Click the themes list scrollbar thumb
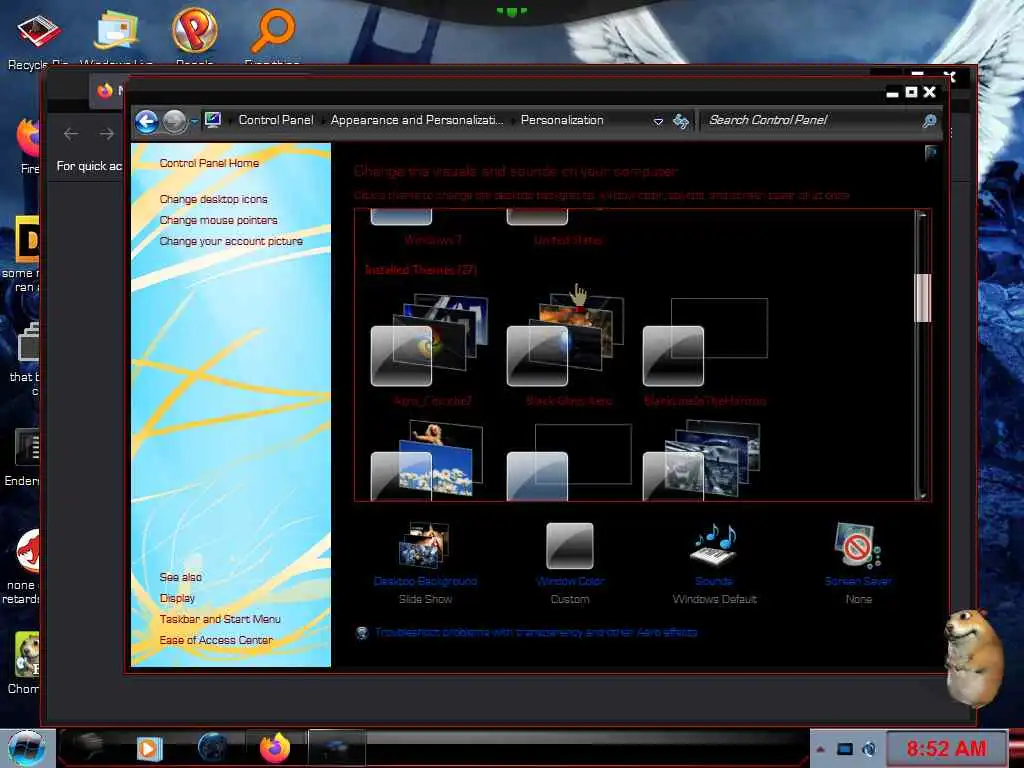Image resolution: width=1024 pixels, height=768 pixels. click(923, 298)
